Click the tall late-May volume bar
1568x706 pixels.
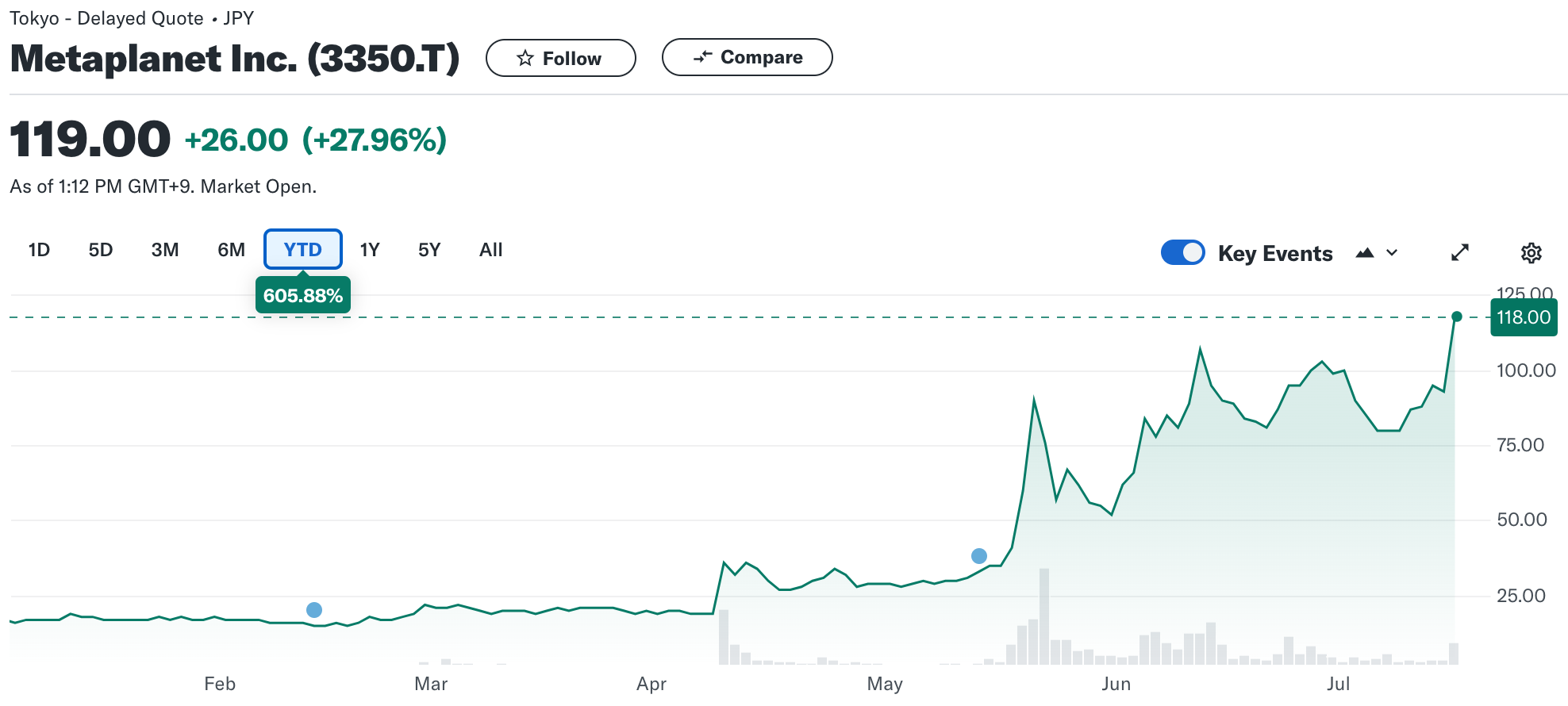[x=1044, y=616]
